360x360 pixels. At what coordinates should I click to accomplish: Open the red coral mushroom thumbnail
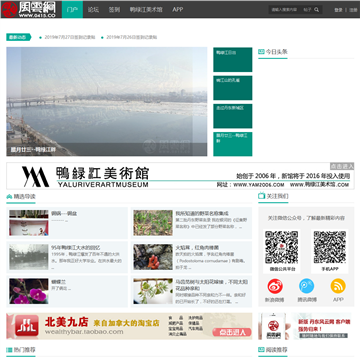(x=153, y=257)
